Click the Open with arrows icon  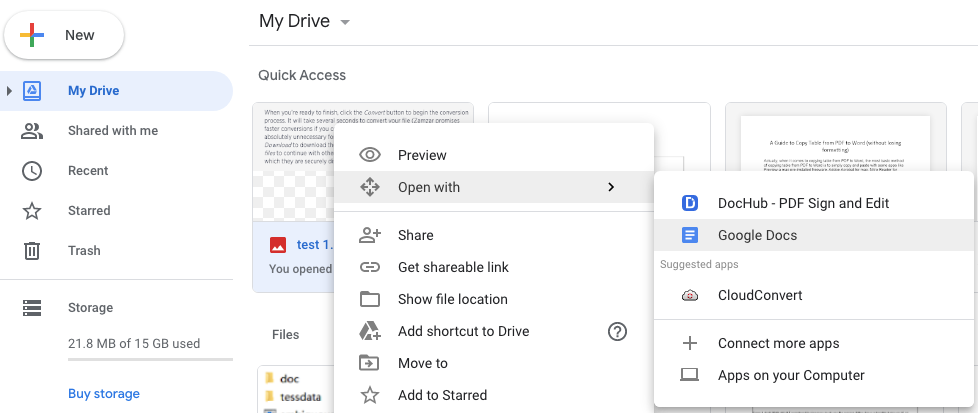(370, 187)
